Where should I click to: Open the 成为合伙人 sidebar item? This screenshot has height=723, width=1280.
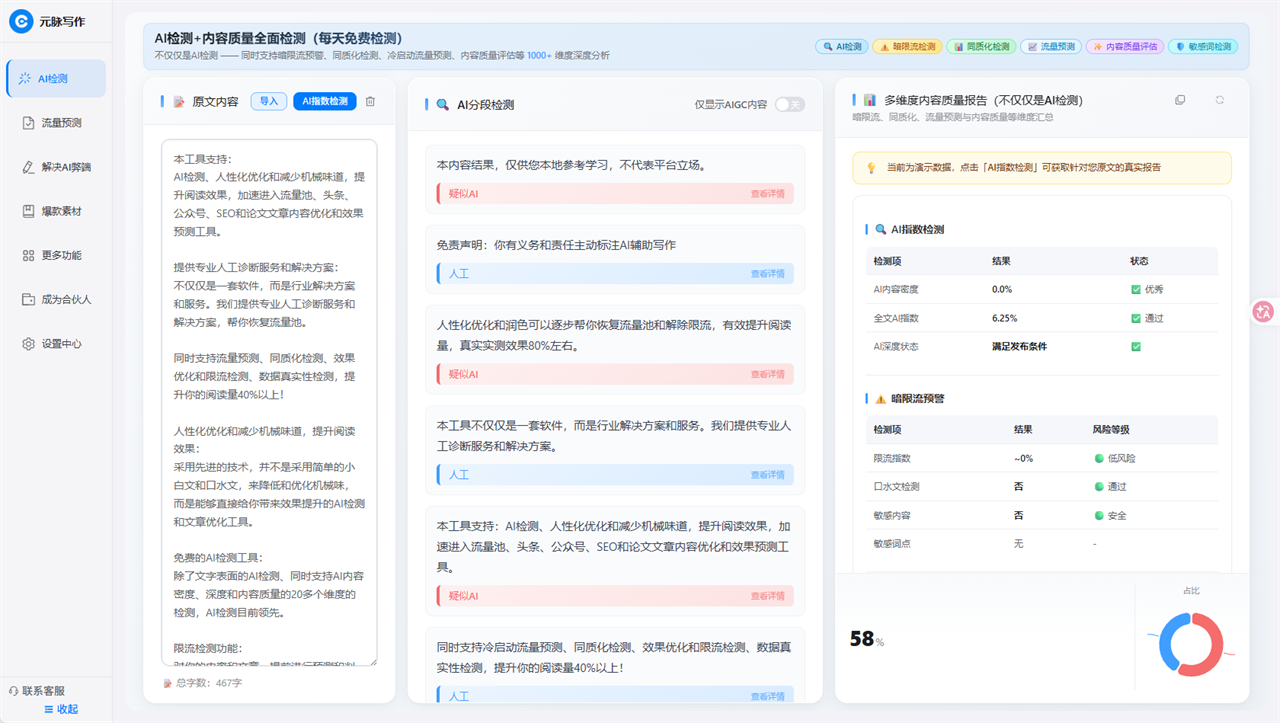[56, 299]
